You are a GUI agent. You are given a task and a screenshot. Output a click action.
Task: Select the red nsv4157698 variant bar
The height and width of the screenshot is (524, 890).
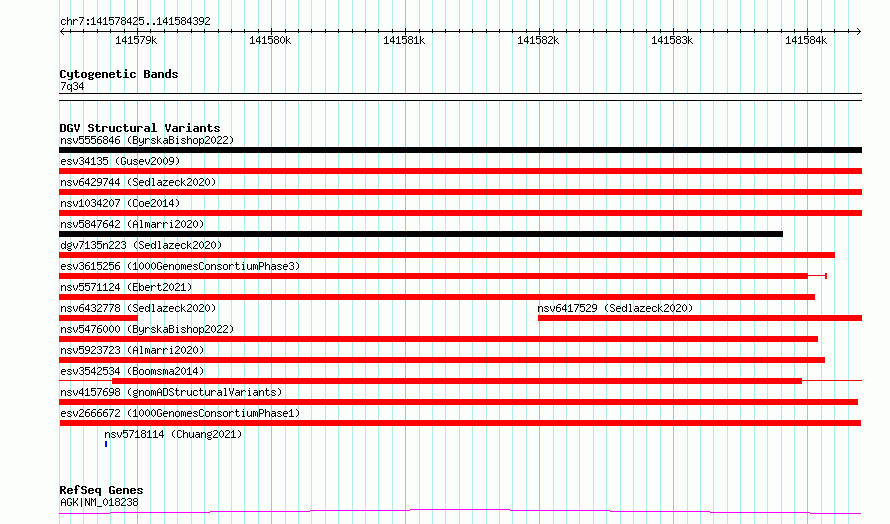pyautogui.click(x=458, y=402)
